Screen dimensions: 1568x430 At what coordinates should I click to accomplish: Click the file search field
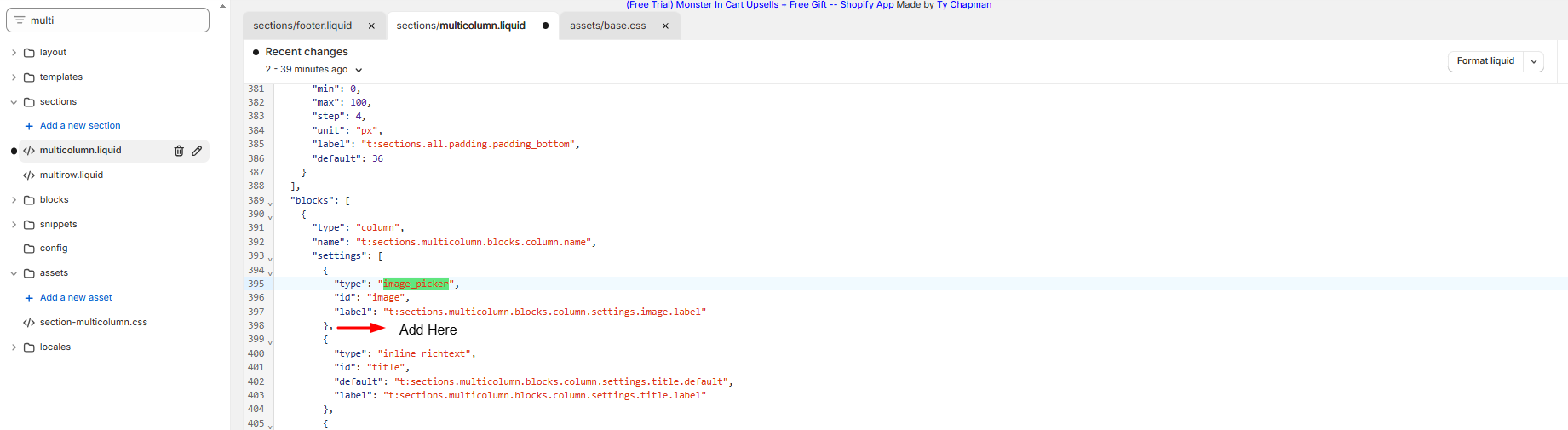(x=107, y=20)
